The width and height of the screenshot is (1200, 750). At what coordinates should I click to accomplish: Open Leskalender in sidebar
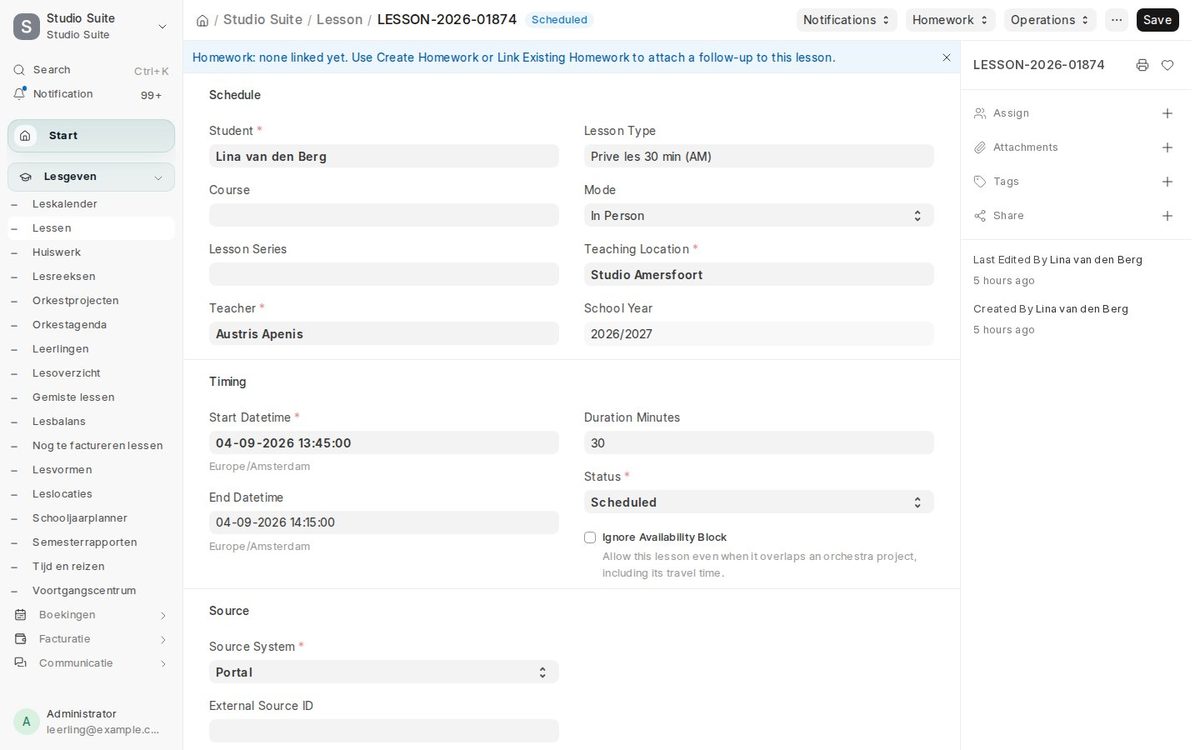tap(65, 204)
